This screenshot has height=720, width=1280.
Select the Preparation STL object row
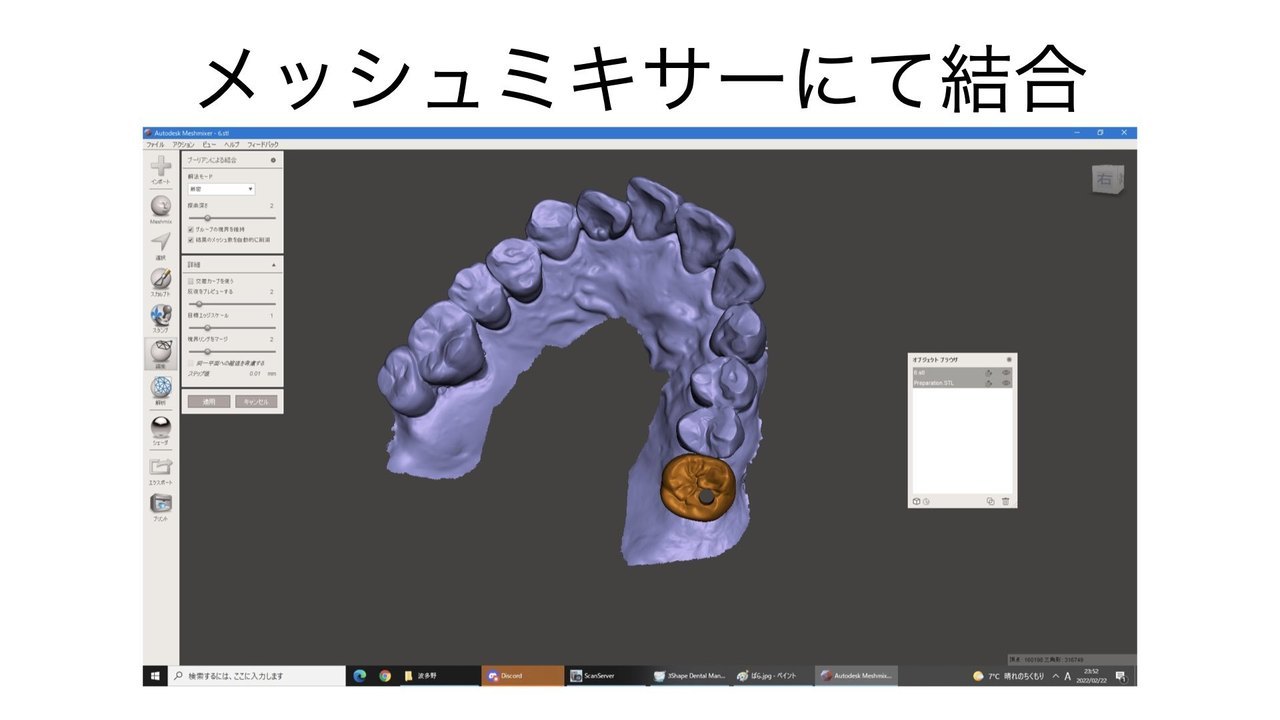(962, 383)
